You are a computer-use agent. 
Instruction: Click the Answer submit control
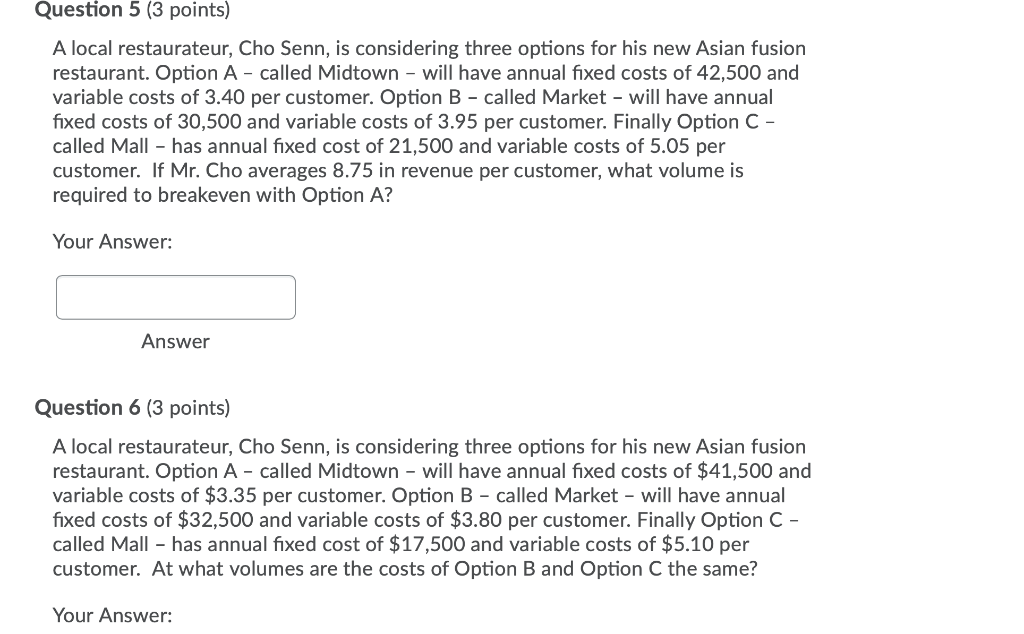[175, 341]
